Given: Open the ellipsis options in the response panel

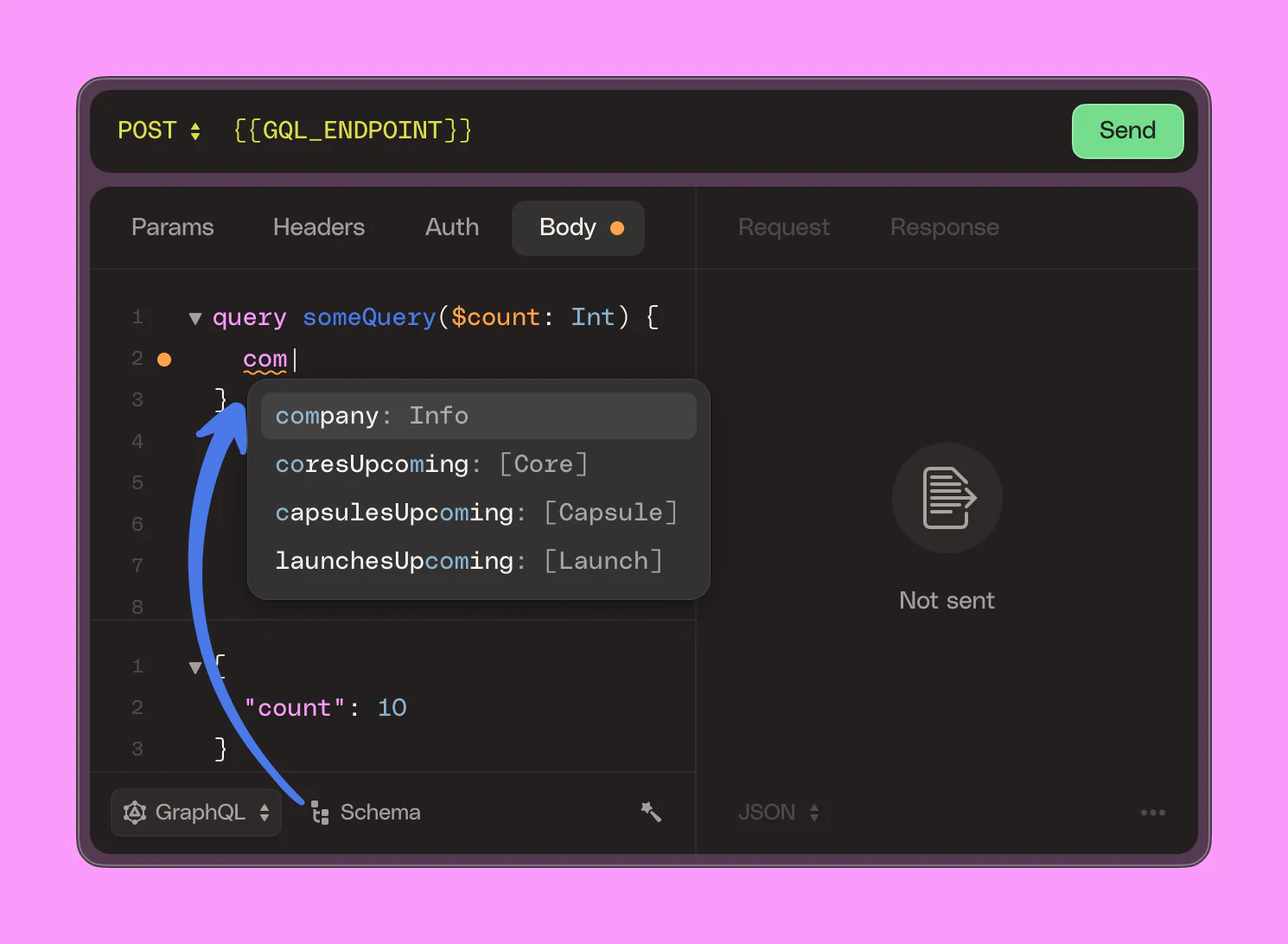Looking at the screenshot, I should pyautogui.click(x=1153, y=812).
